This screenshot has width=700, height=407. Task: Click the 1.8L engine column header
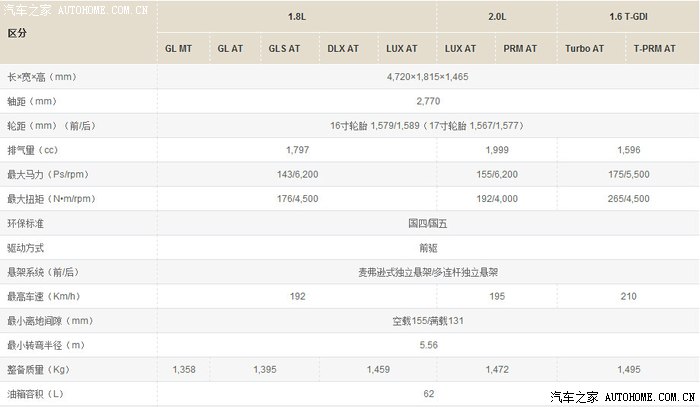[297, 17]
